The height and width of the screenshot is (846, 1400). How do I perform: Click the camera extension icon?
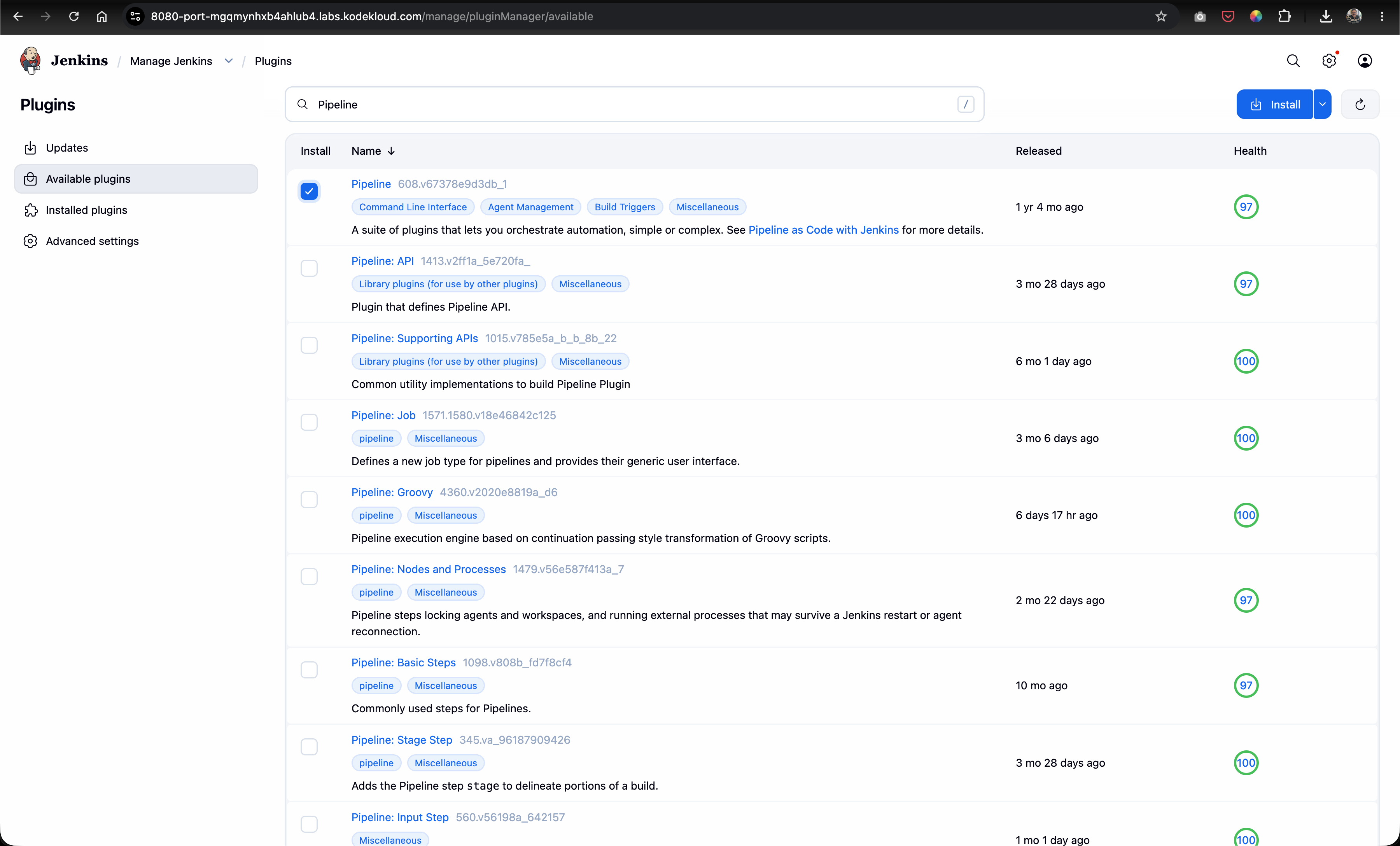1200,16
